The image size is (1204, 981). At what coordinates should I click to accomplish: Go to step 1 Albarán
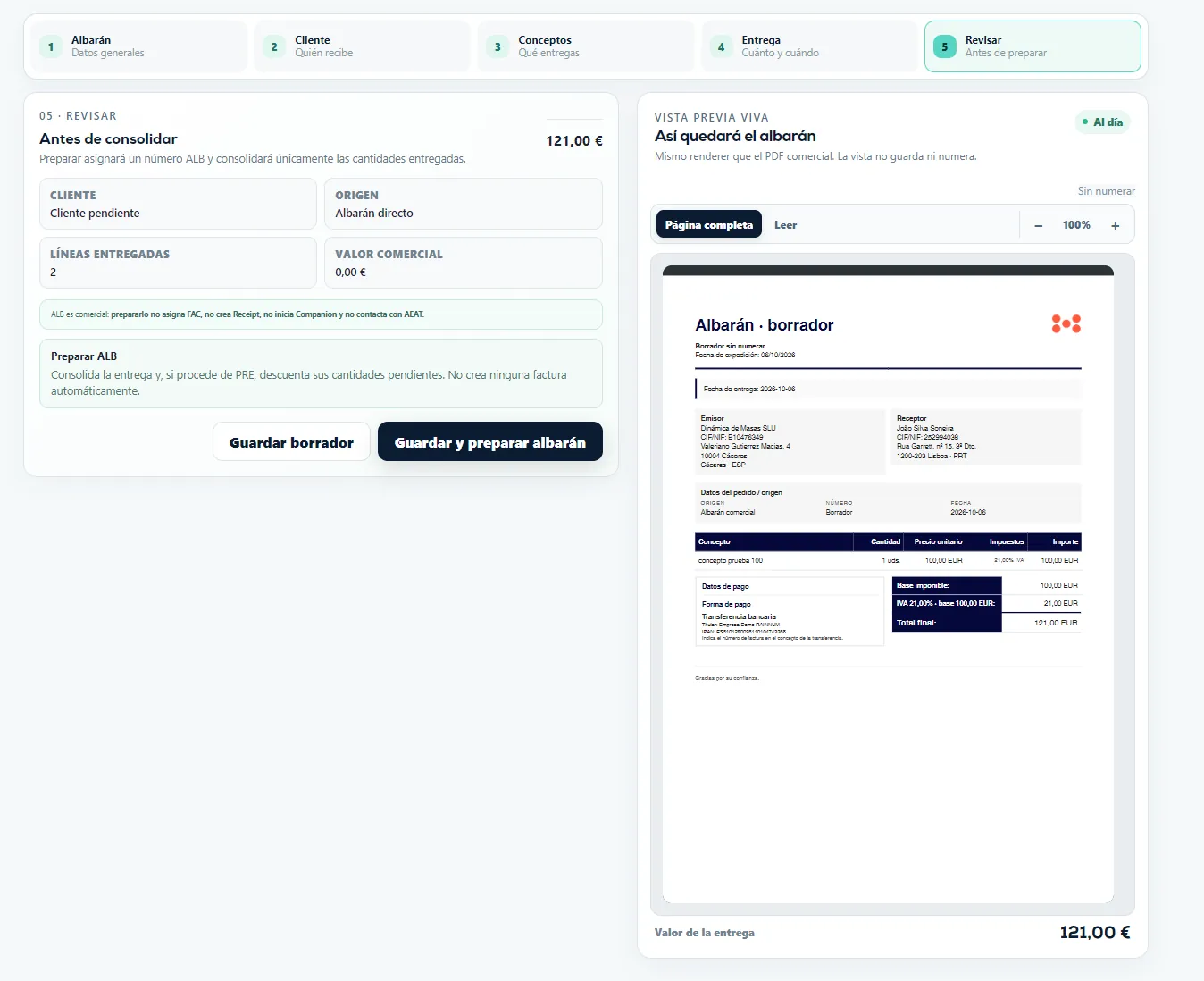tap(139, 46)
